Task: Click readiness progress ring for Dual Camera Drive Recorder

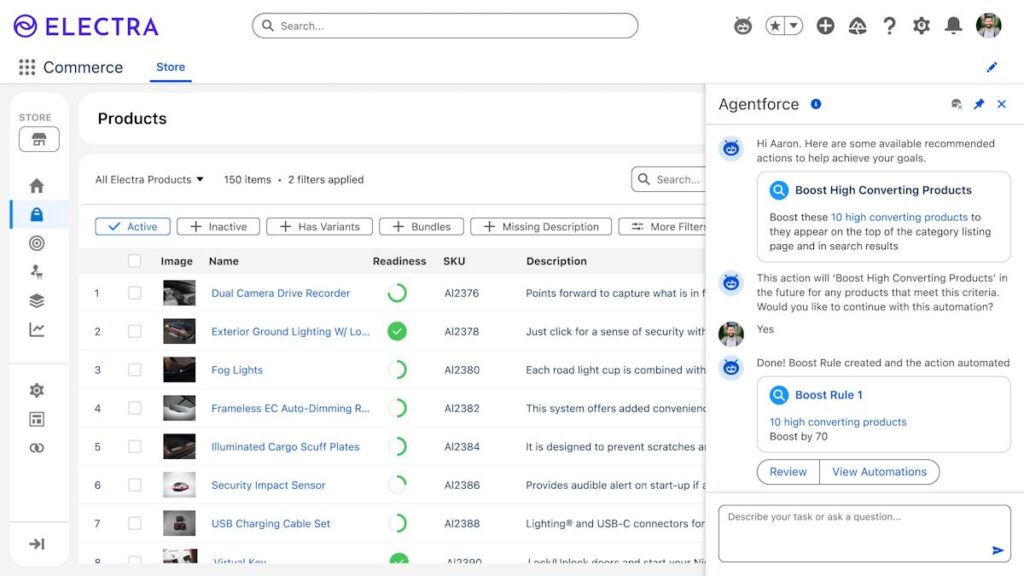Action: pyautogui.click(x=397, y=293)
